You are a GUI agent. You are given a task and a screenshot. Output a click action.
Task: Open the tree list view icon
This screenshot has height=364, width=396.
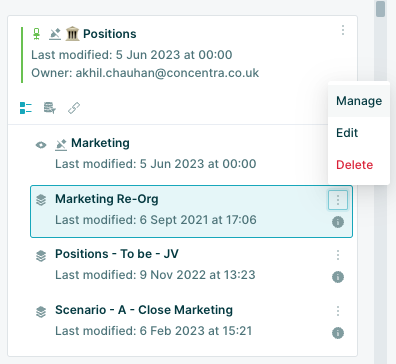pyautogui.click(x=26, y=108)
